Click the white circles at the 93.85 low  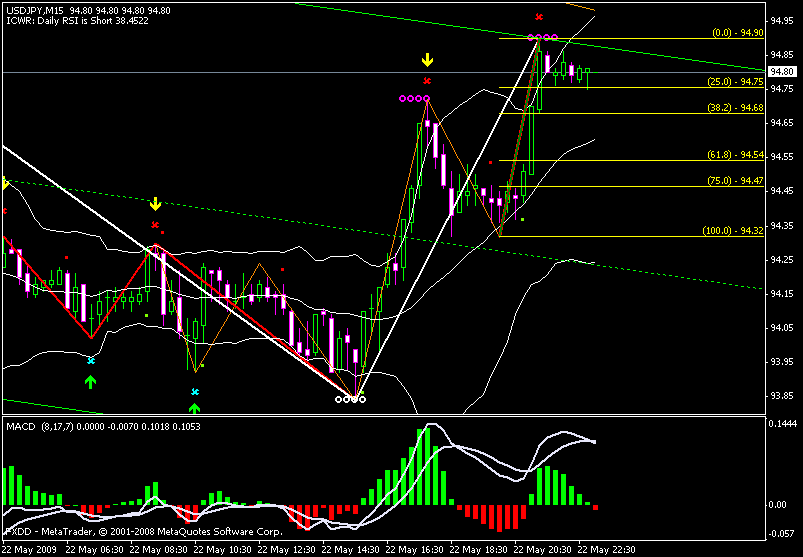click(x=351, y=399)
